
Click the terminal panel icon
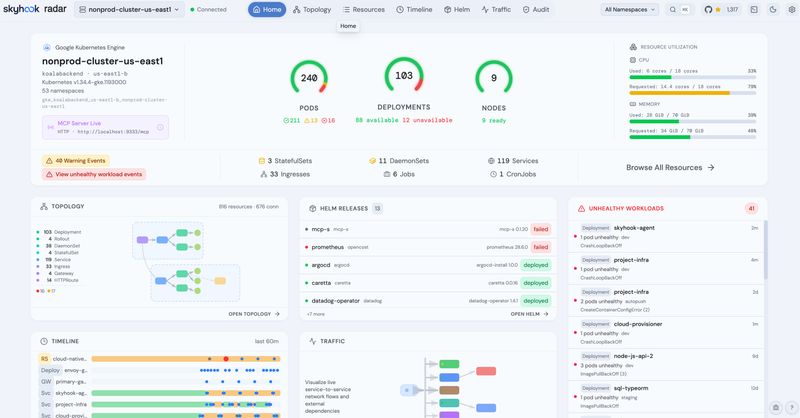tap(754, 9)
